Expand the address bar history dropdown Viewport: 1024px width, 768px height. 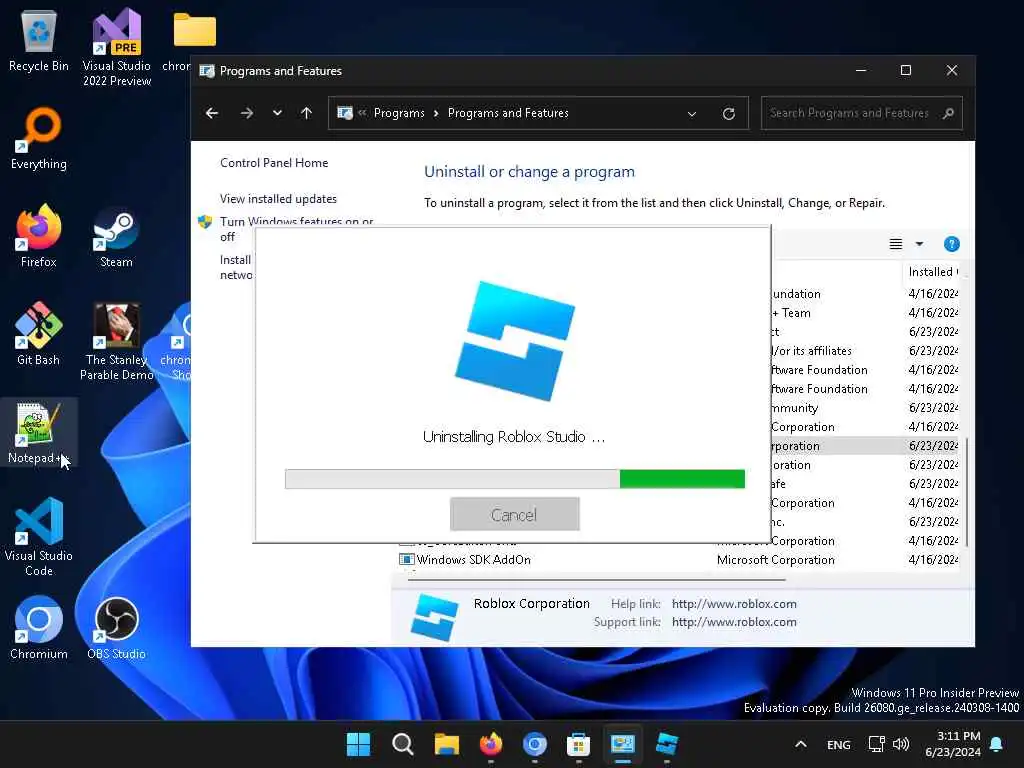pyautogui.click(x=692, y=114)
